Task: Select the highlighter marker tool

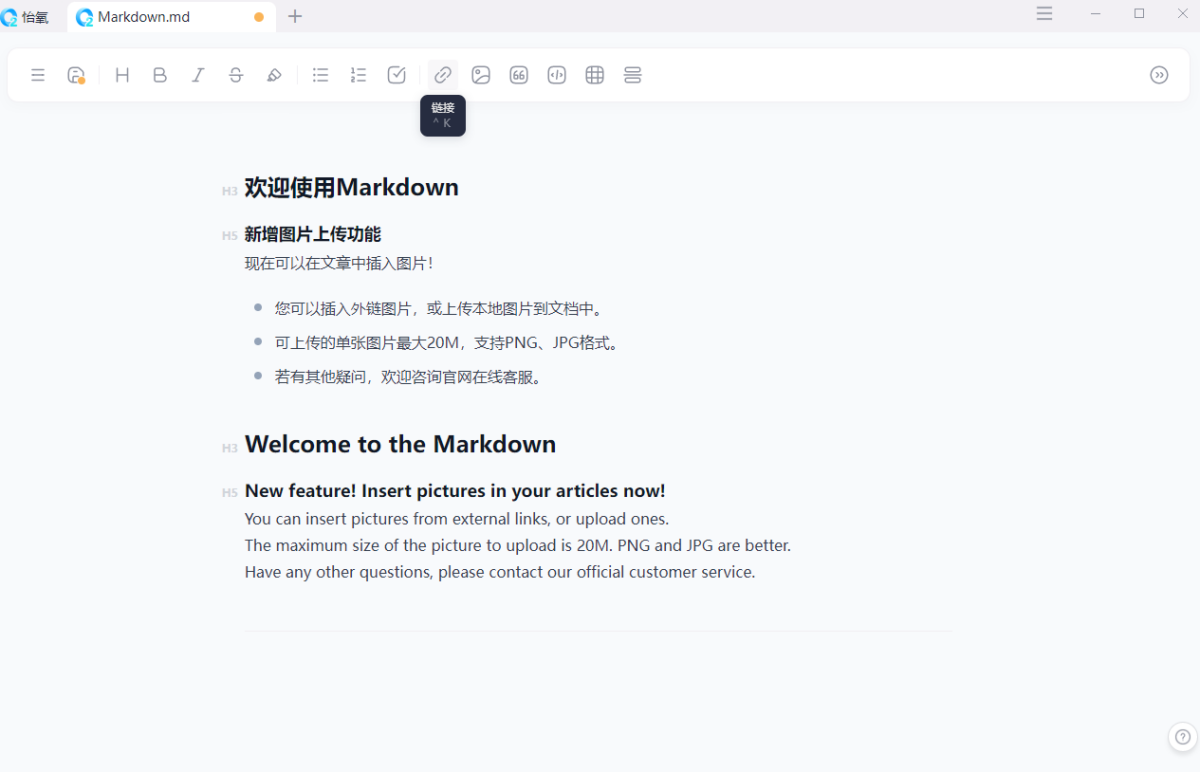Action: tap(274, 75)
